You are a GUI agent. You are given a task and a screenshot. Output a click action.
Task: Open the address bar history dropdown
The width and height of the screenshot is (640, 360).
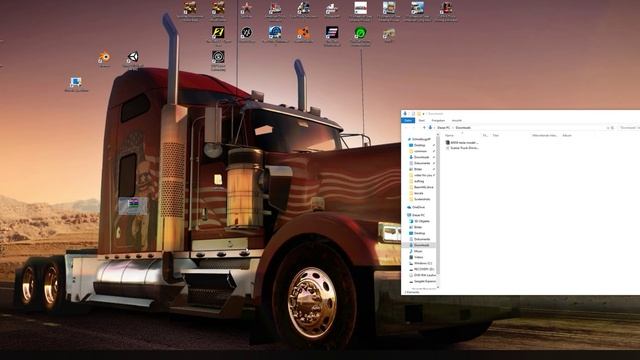608,128
